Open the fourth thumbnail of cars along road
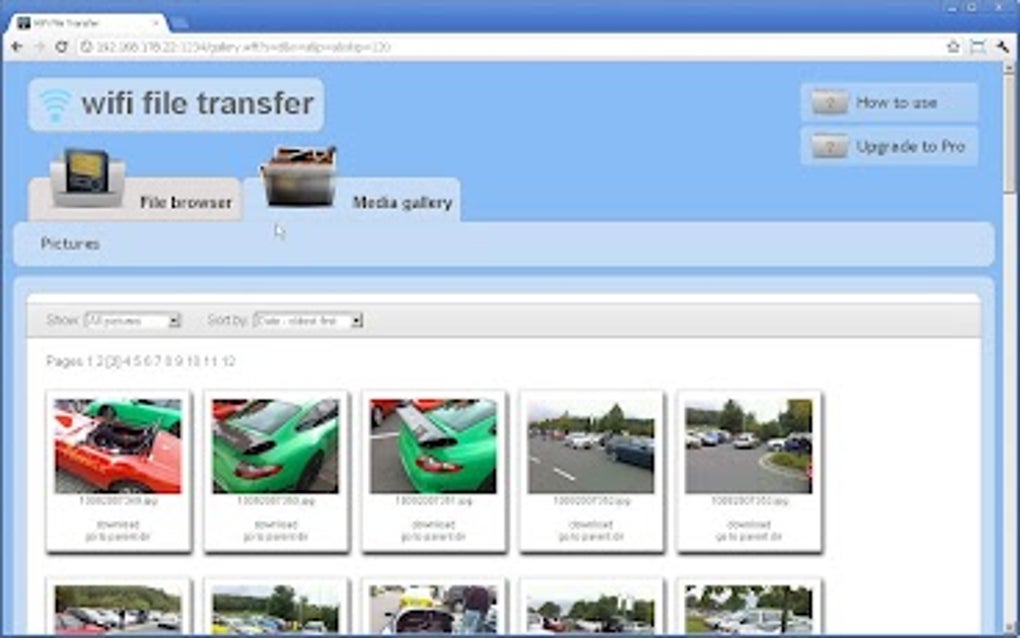Screen dimensions: 1020x638 tap(591, 446)
